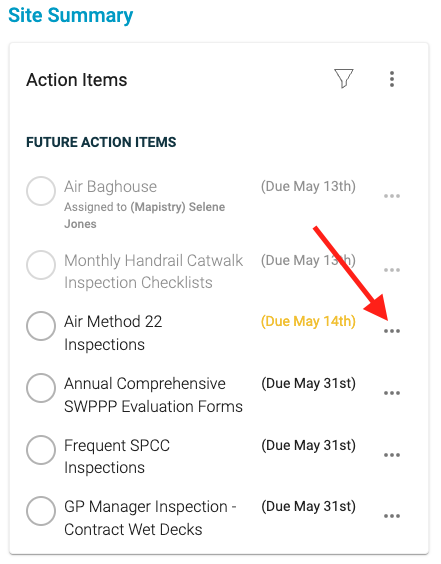Image resolution: width=441 pixels, height=564 pixels.
Task: Tick the Annual Comprehensive SWPPP Evaluation circle
Action: pyautogui.click(x=41, y=388)
